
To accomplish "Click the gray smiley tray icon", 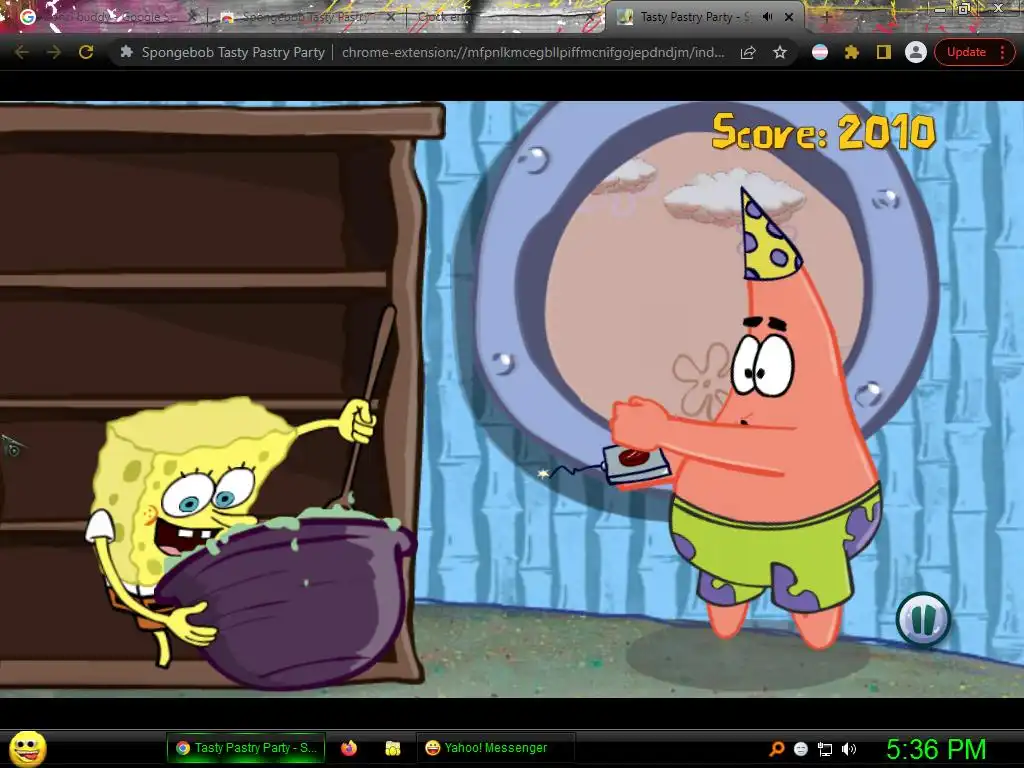I will 801,748.
